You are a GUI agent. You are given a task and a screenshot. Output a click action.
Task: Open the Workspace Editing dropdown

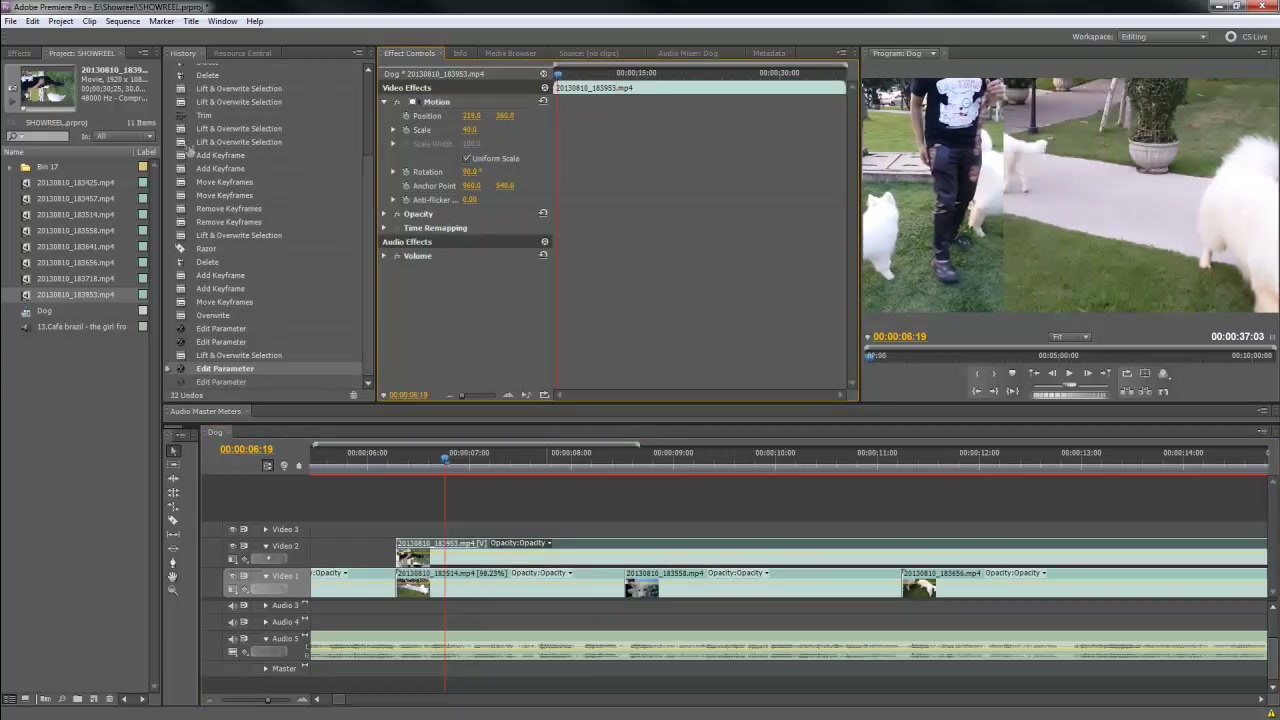1162,37
